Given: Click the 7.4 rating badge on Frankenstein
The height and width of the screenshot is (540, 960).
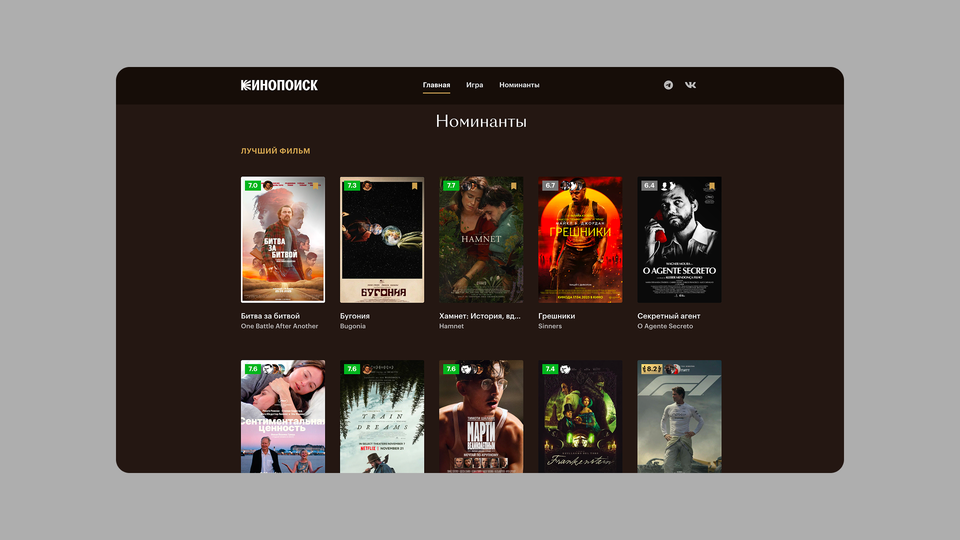Looking at the screenshot, I should pyautogui.click(x=550, y=369).
